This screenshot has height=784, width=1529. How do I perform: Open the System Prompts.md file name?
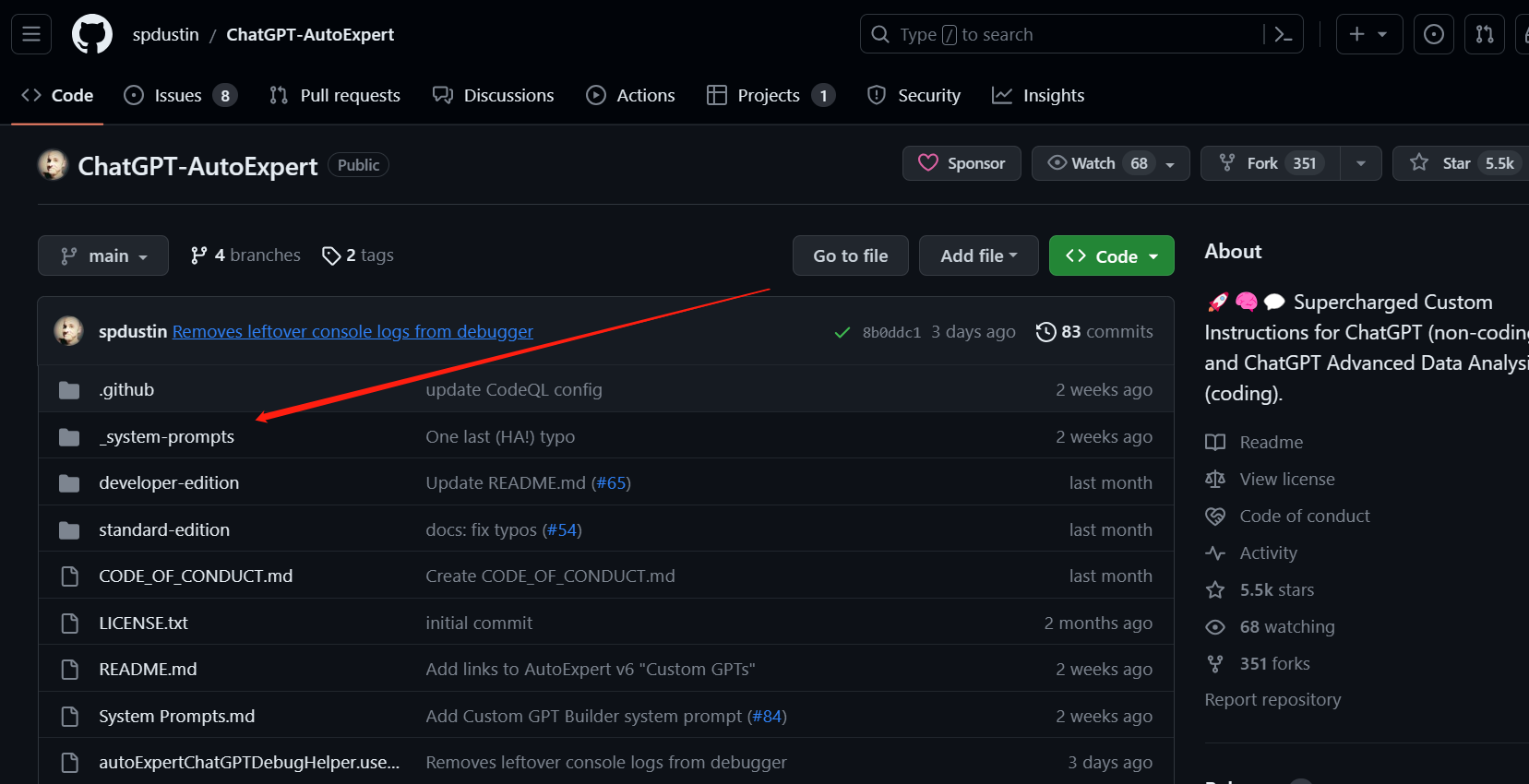(x=177, y=717)
